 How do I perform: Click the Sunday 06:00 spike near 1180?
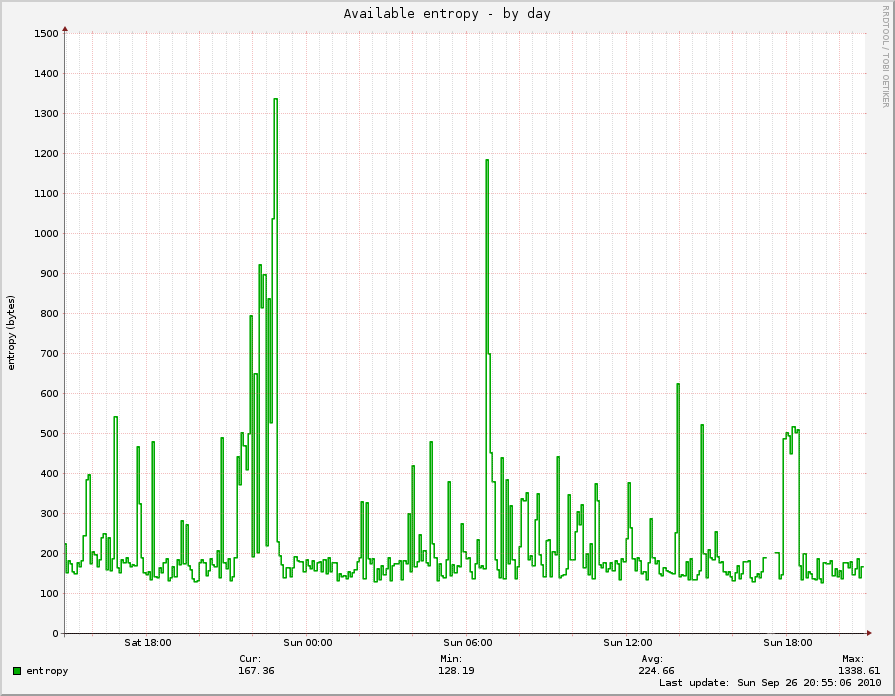487,160
